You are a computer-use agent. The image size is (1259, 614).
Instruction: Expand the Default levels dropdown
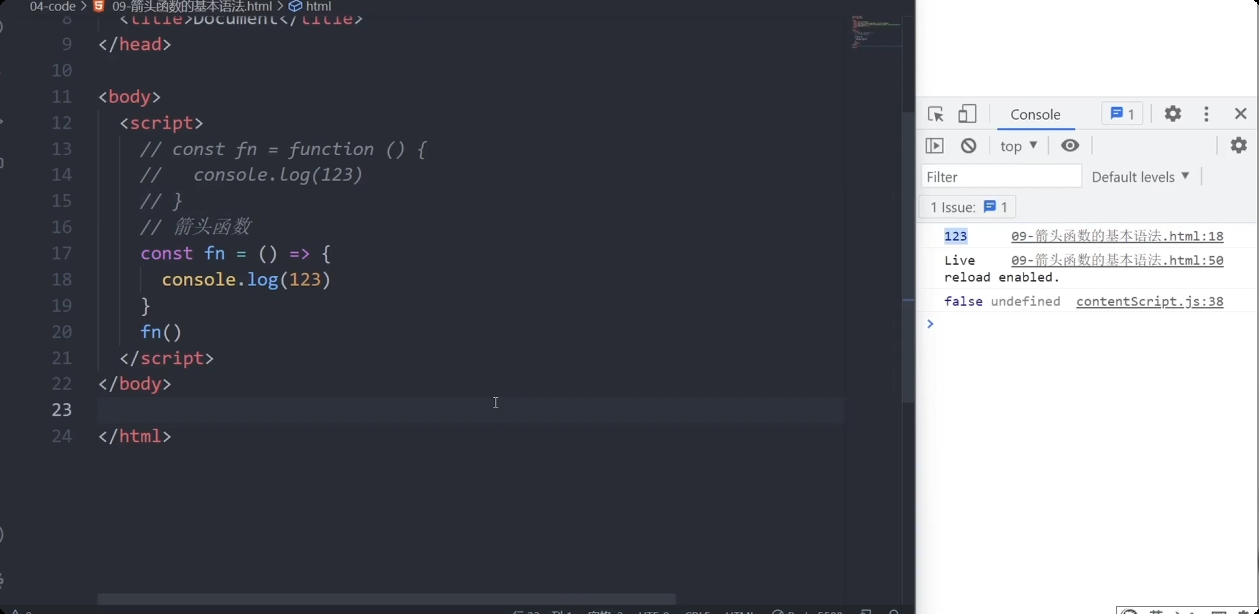pyautogui.click(x=1141, y=177)
